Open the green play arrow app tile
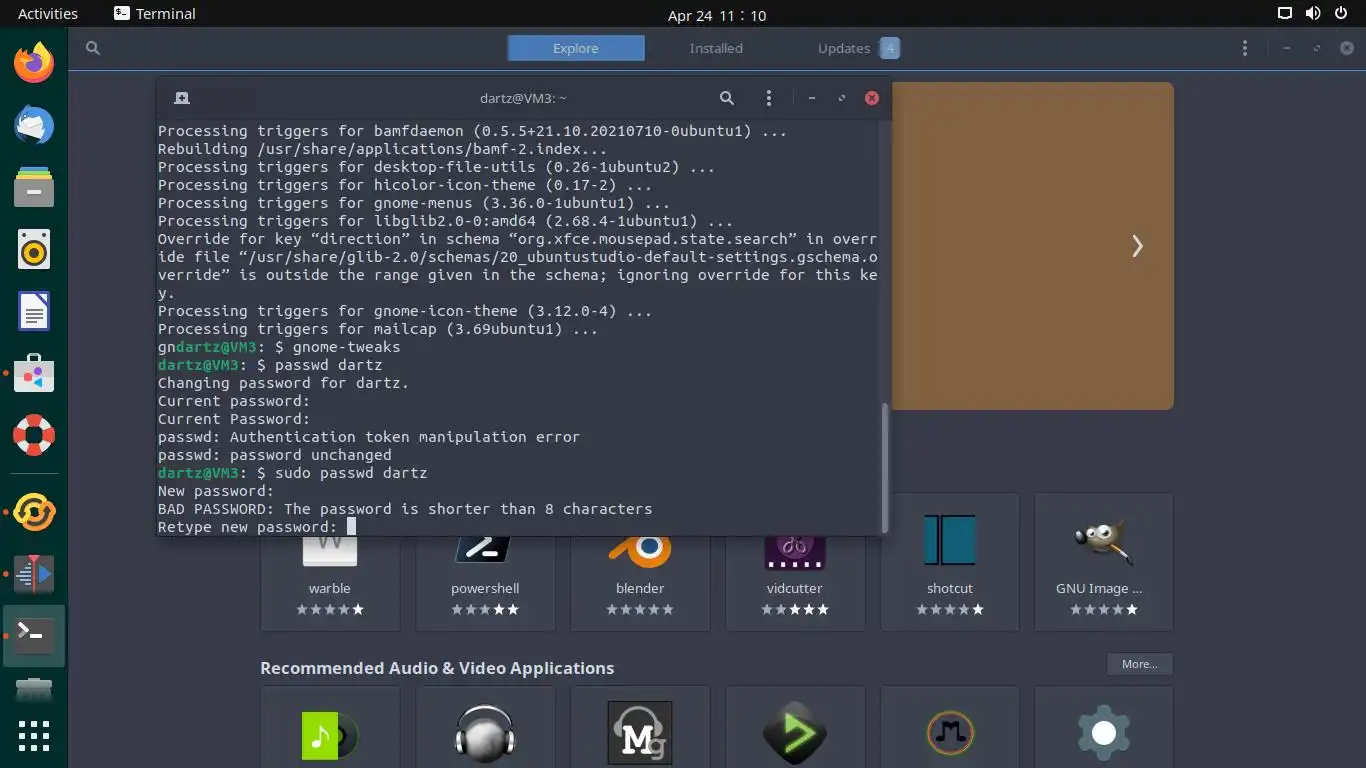The width and height of the screenshot is (1366, 768). tap(795, 727)
